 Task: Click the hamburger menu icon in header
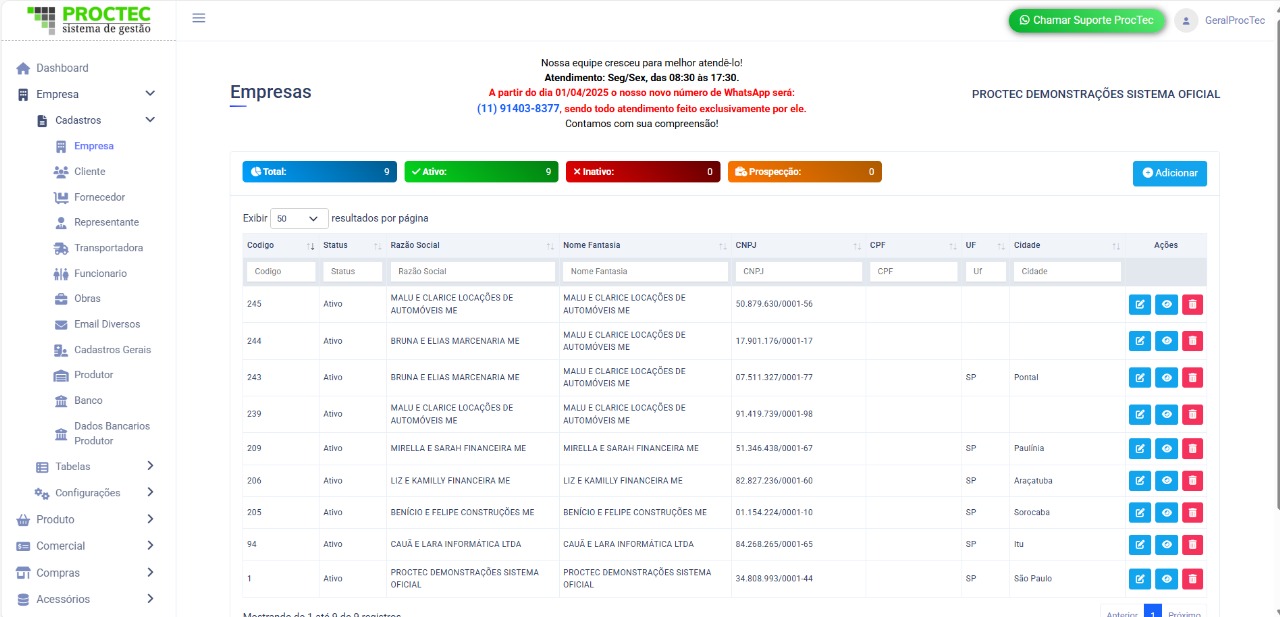pos(199,18)
